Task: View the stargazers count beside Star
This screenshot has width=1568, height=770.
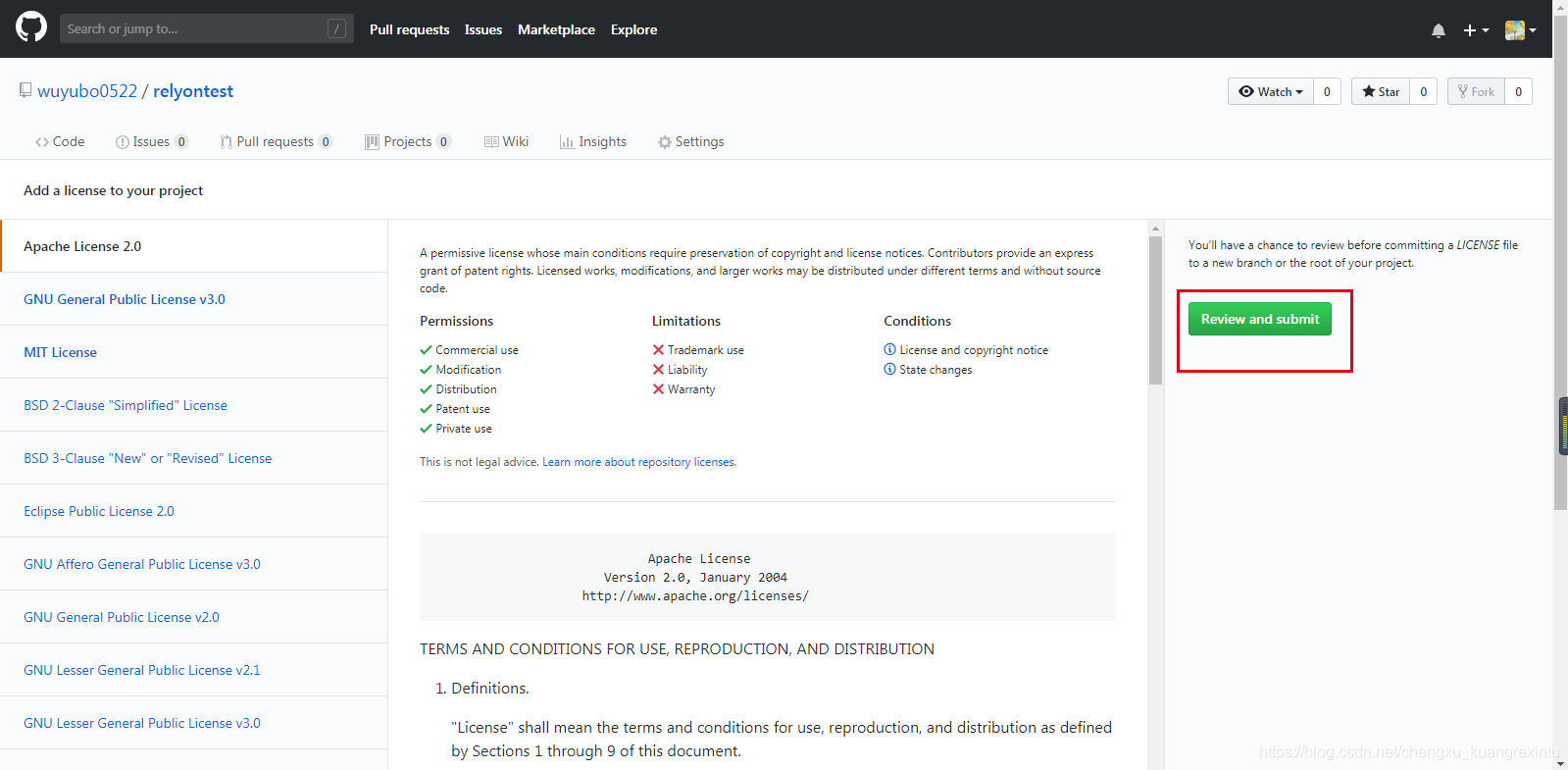Action: (x=1424, y=91)
